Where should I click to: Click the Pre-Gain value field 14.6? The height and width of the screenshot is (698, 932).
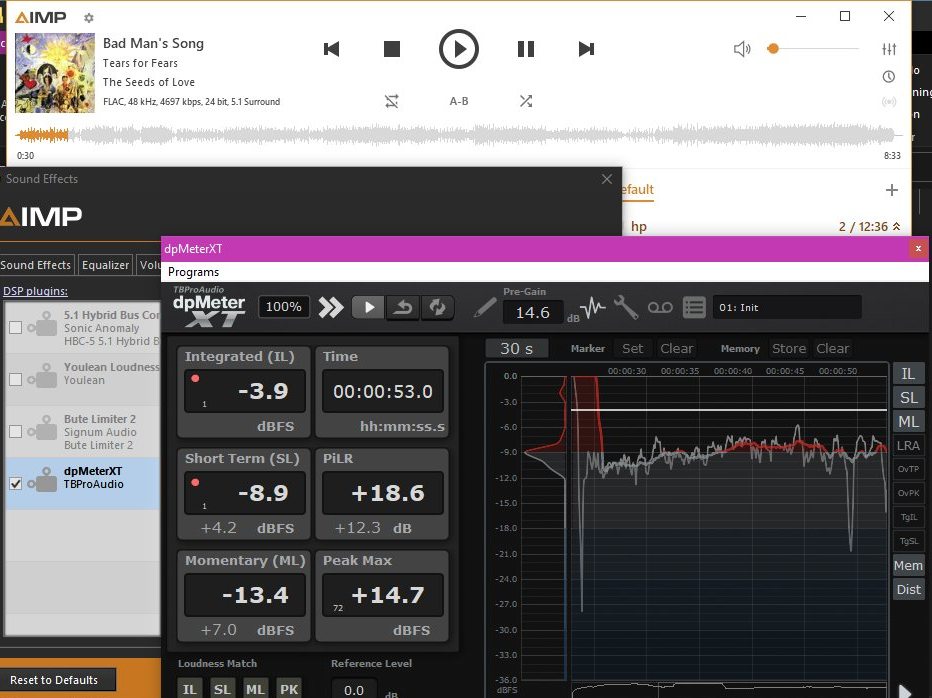pyautogui.click(x=533, y=312)
